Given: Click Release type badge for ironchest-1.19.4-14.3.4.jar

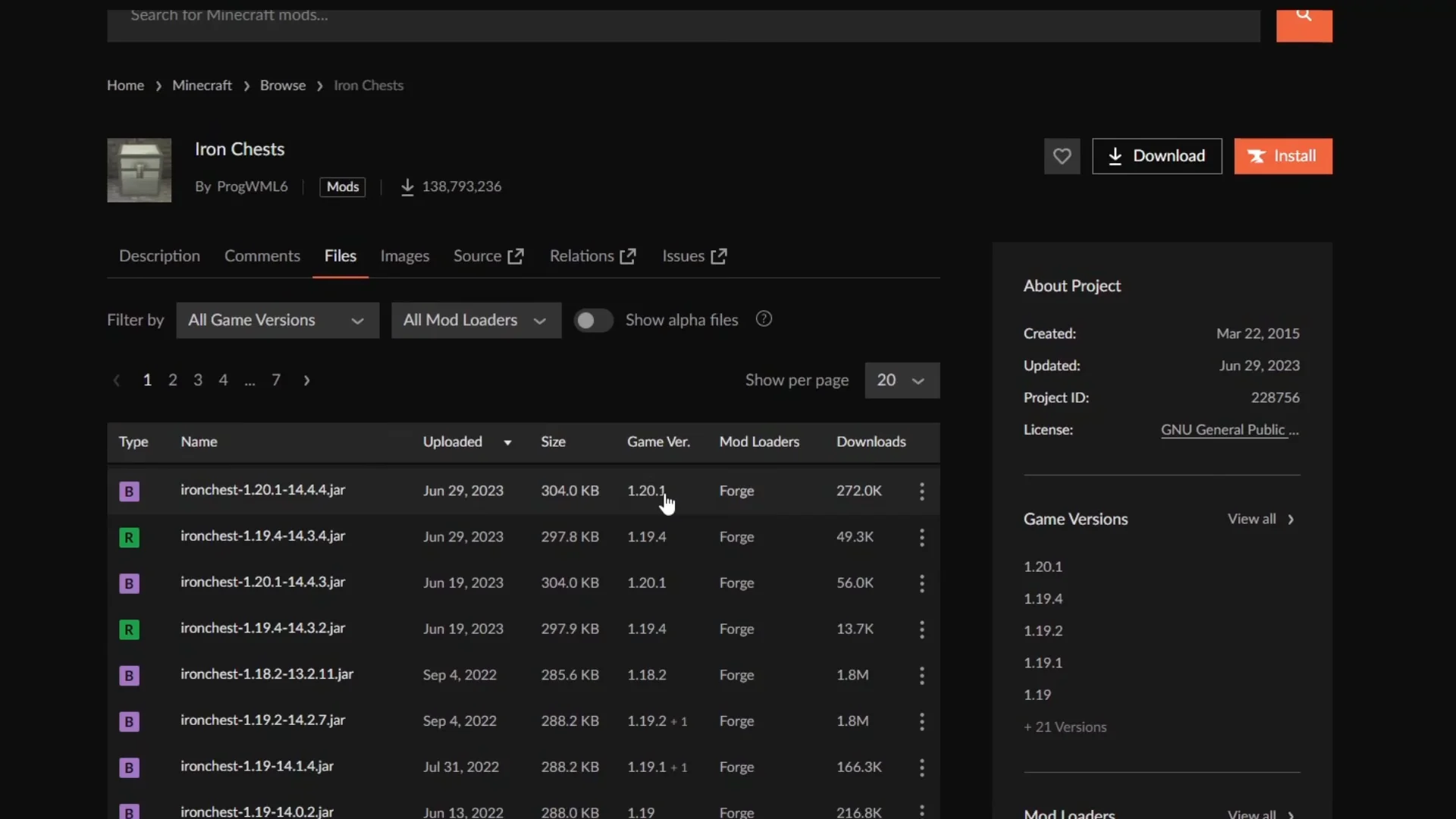Looking at the screenshot, I should pyautogui.click(x=129, y=538).
